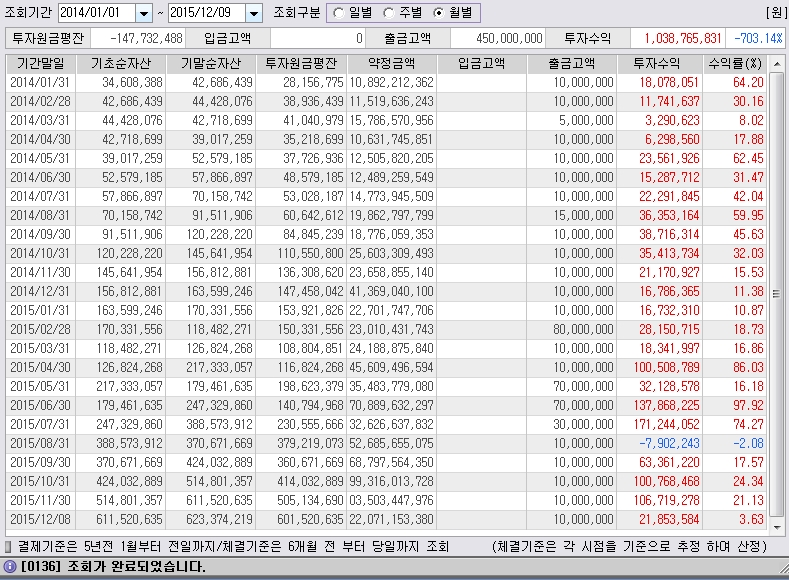Click the summary 투자원금평잔 value -147,732,488

coord(138,38)
